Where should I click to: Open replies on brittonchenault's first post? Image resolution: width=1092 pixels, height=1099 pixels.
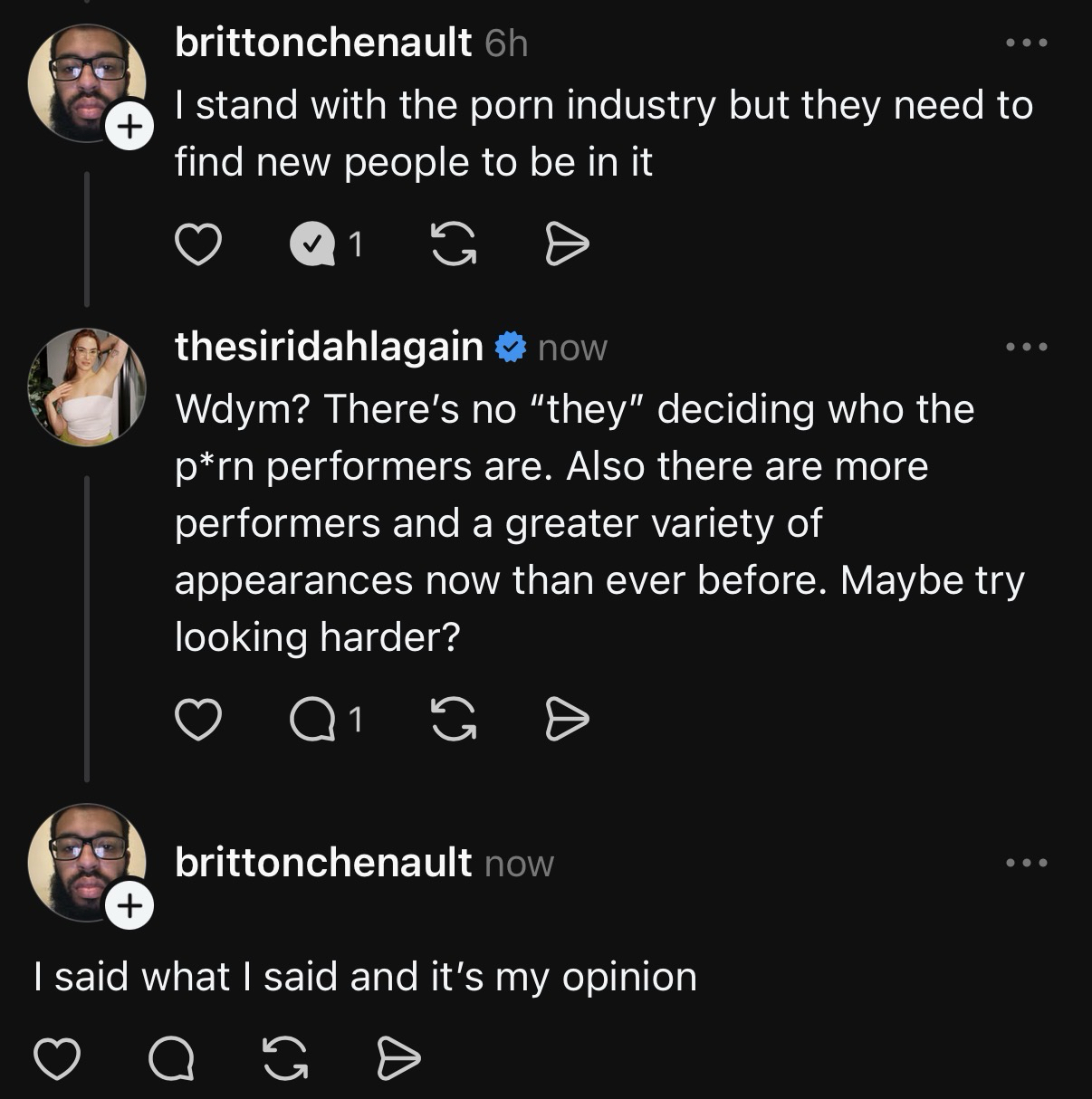tap(313, 244)
